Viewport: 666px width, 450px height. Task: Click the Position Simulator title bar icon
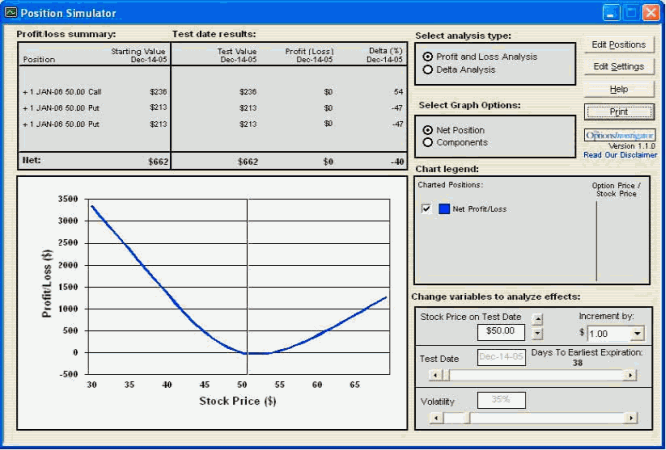(x=11, y=13)
